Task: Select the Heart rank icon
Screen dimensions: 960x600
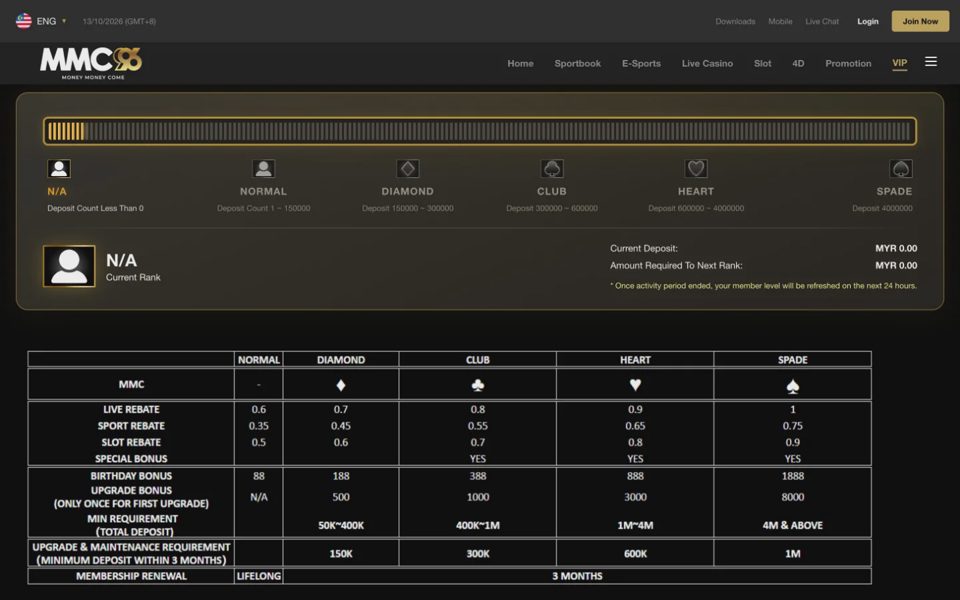Action: coord(696,168)
